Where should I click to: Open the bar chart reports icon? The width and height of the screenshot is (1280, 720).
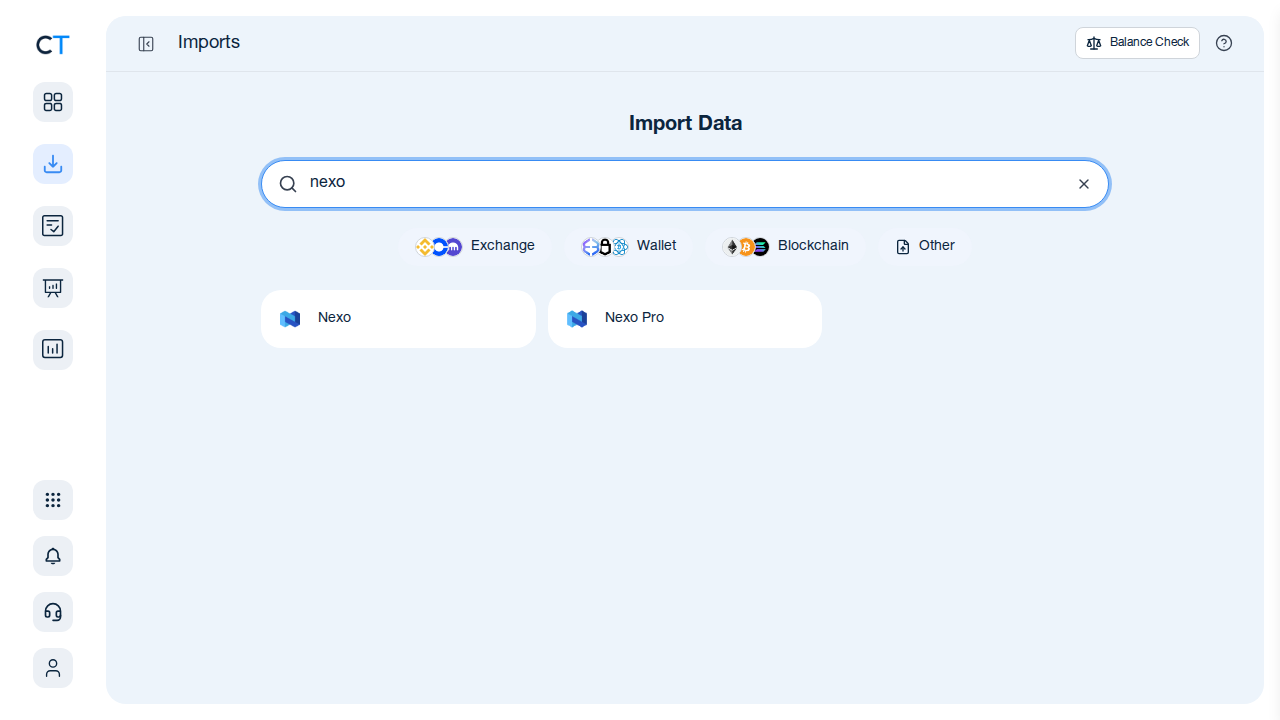[53, 350]
